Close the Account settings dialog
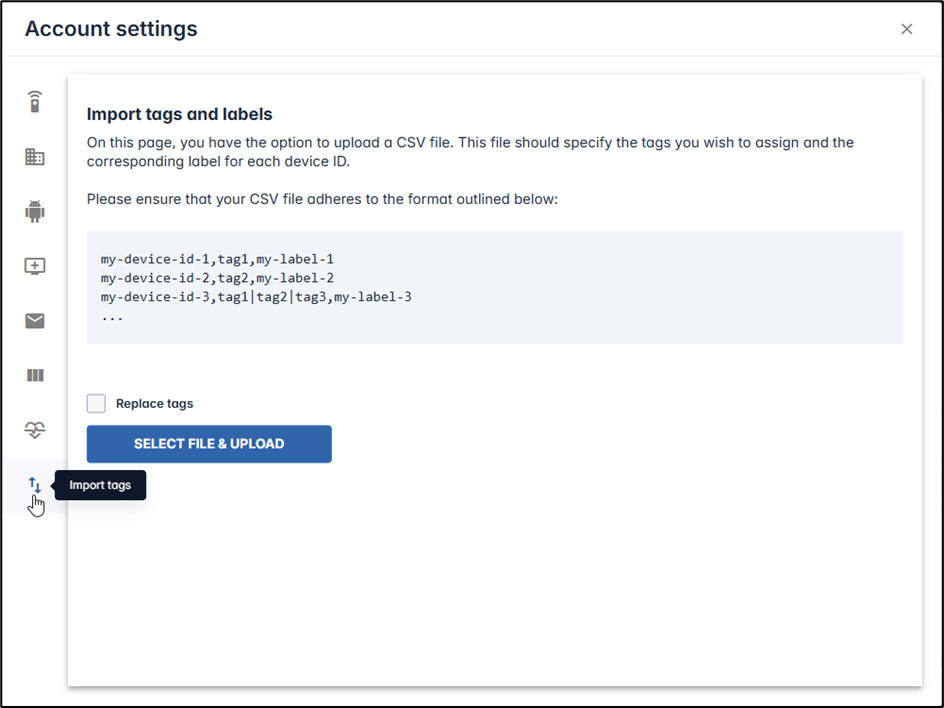Screen dimensions: 944x708 click(x=906, y=29)
